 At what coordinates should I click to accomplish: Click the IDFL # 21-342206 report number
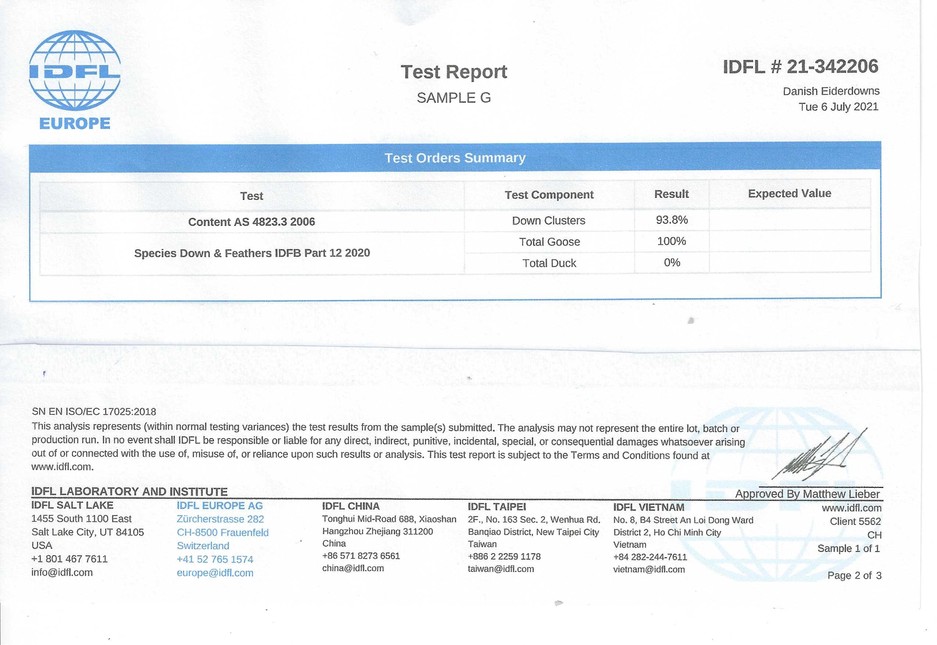(x=800, y=66)
